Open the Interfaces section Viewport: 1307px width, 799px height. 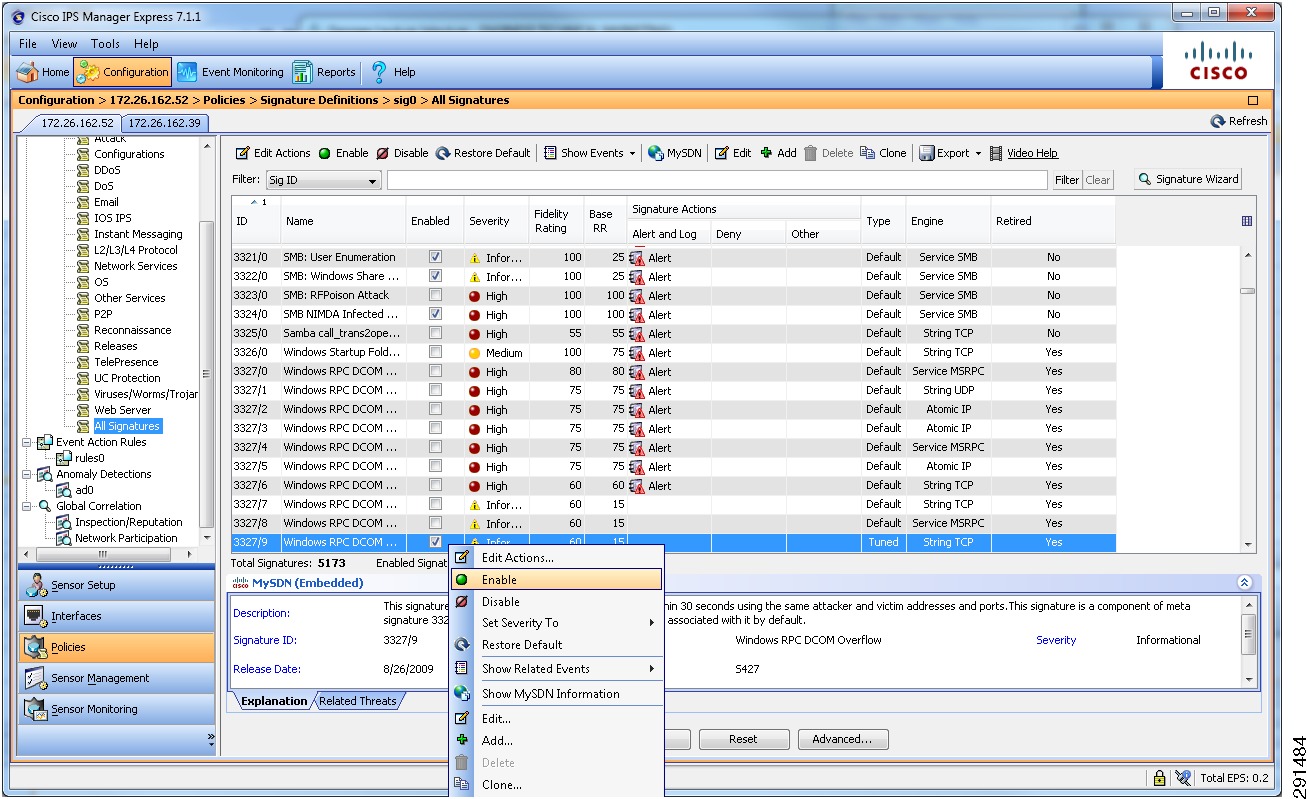point(116,616)
